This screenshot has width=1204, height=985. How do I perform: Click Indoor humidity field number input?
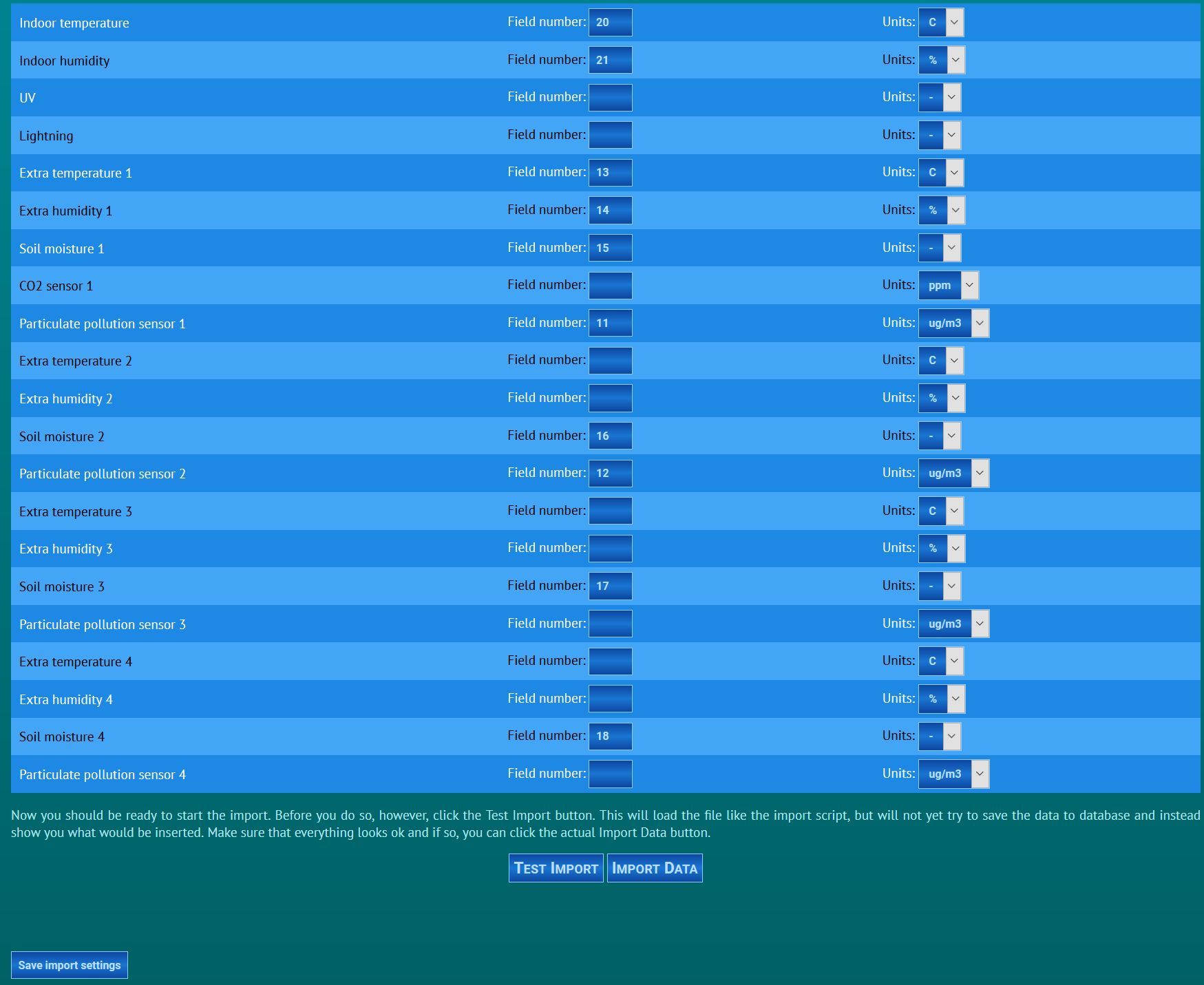[x=611, y=60]
